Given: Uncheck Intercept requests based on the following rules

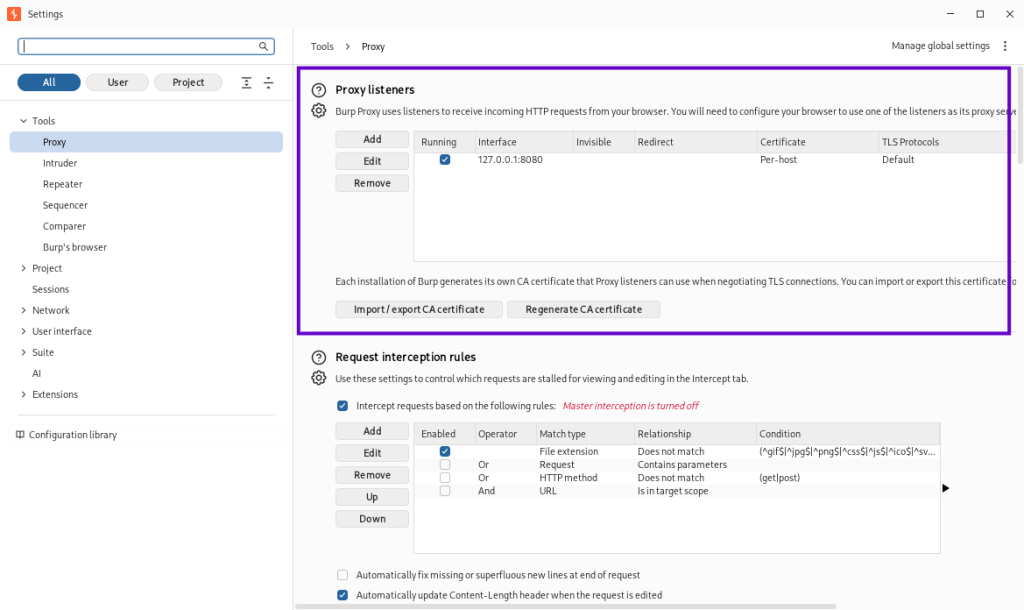Looking at the screenshot, I should pos(342,406).
